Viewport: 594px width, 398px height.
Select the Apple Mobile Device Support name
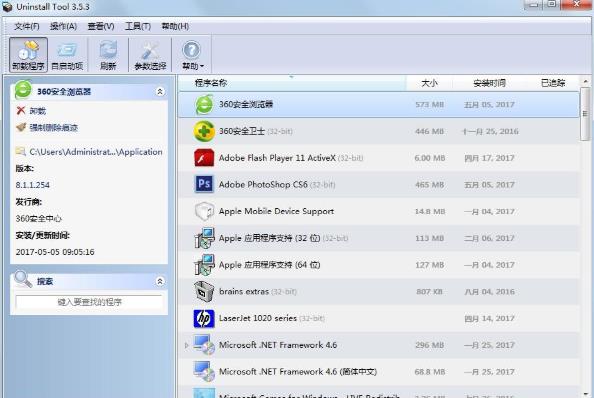(276, 211)
